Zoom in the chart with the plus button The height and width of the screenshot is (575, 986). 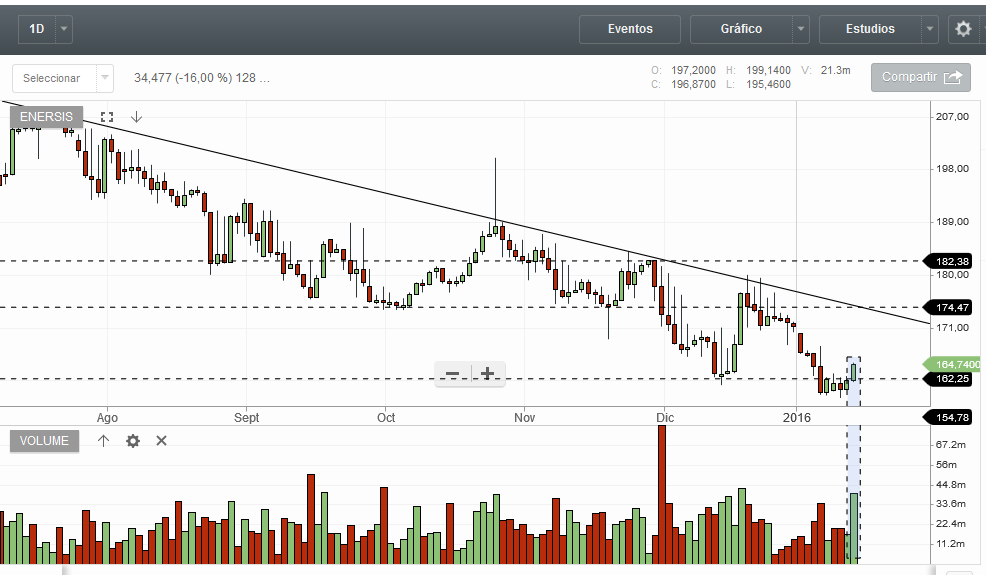tap(487, 374)
